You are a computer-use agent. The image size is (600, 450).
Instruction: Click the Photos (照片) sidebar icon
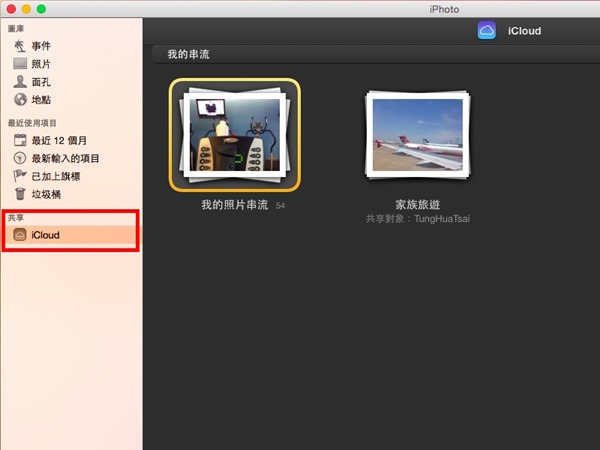20,64
